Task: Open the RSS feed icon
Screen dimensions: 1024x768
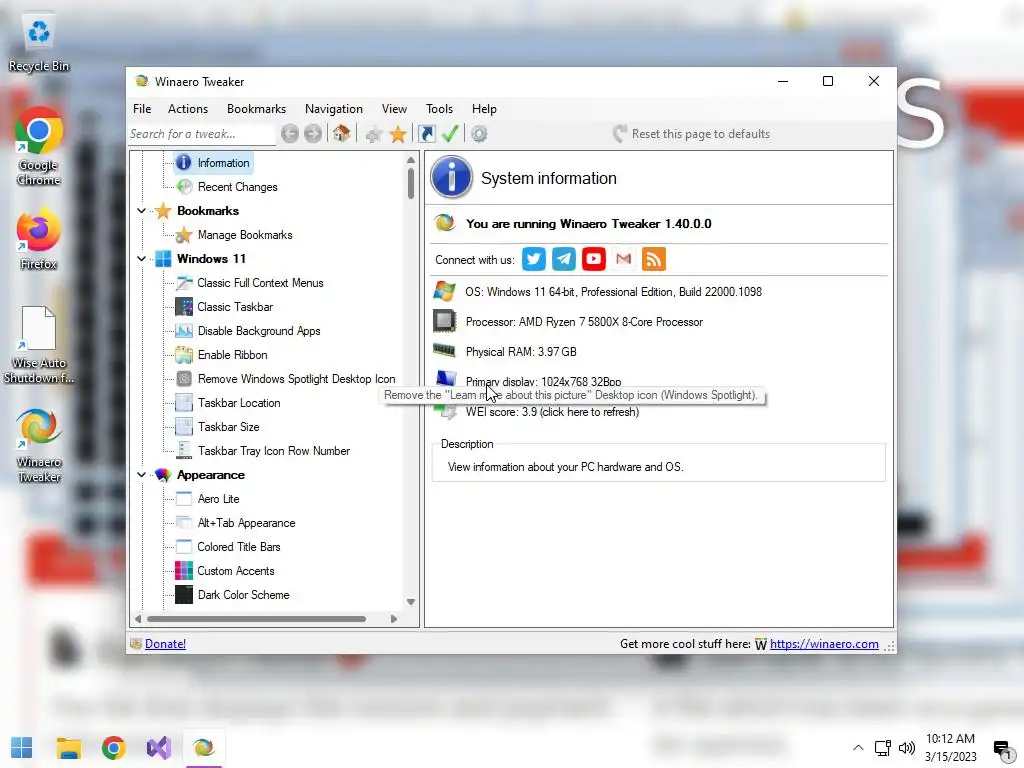Action: point(654,259)
